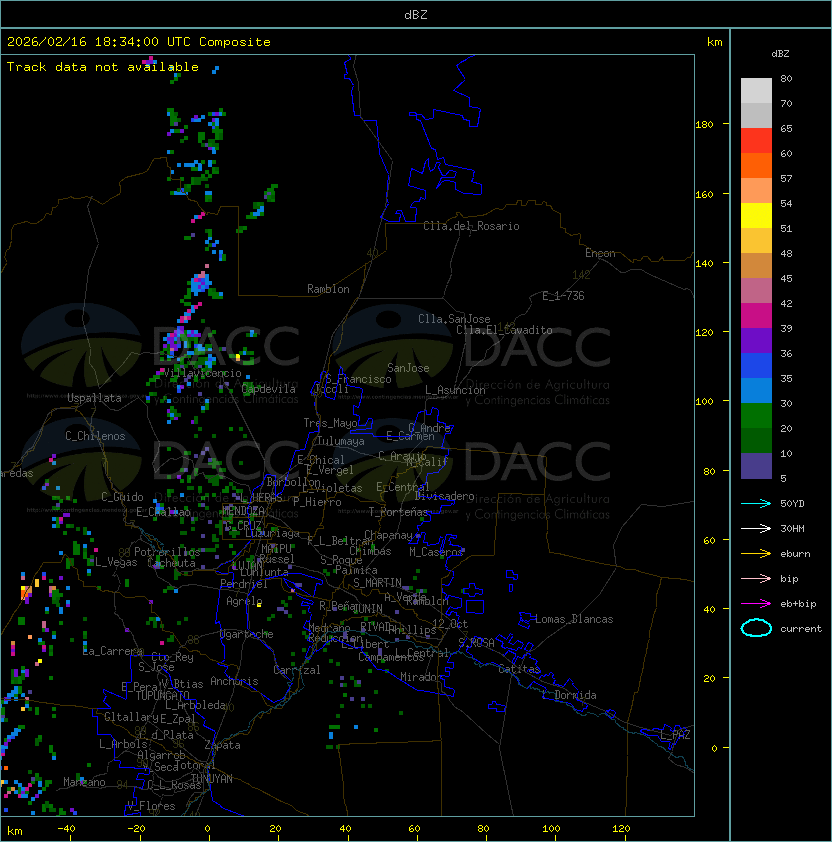Click the Capdevila place label
Viewport: 832px width, 842px height.
point(269,389)
